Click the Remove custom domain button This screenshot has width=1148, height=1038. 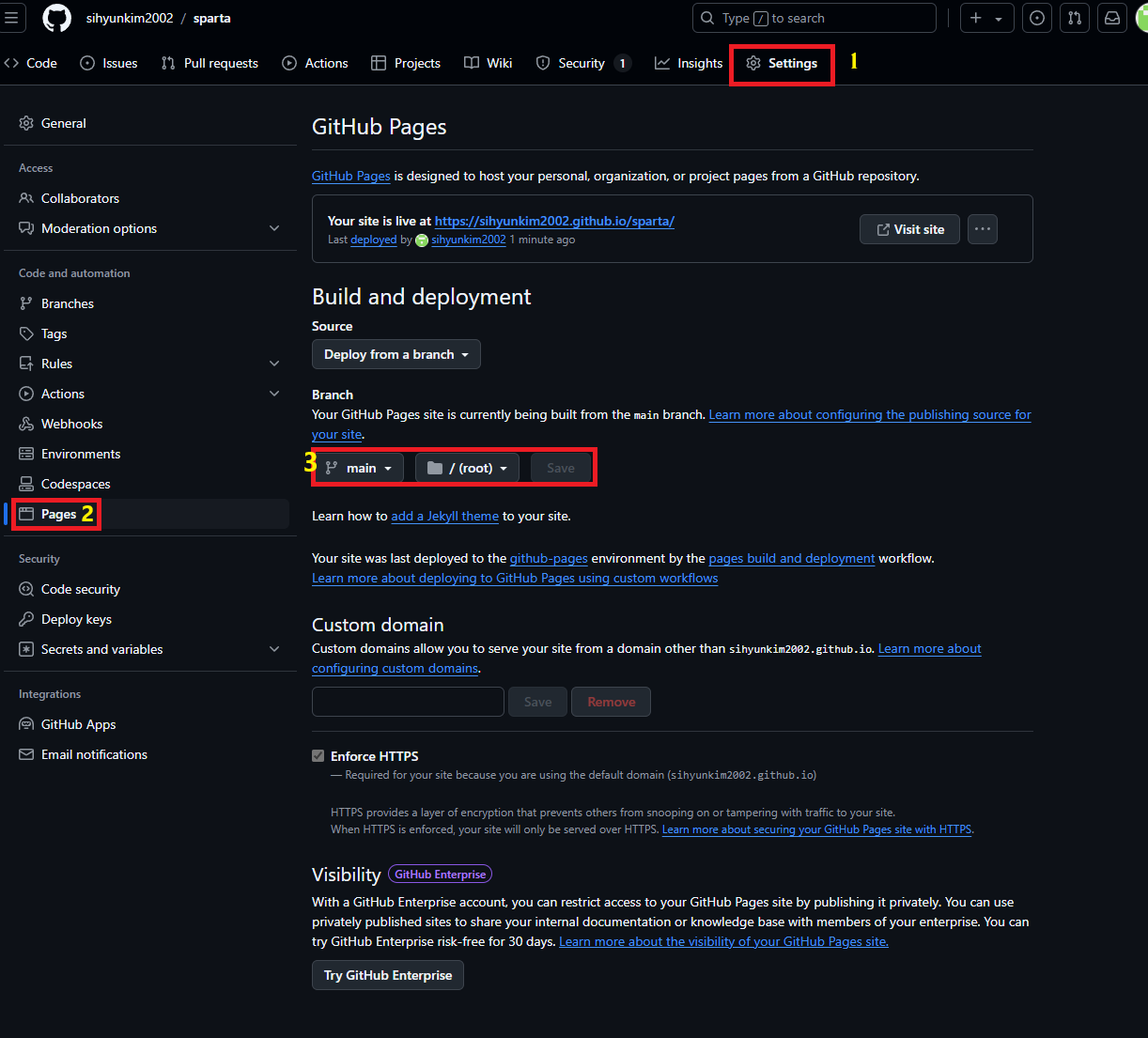tap(612, 702)
